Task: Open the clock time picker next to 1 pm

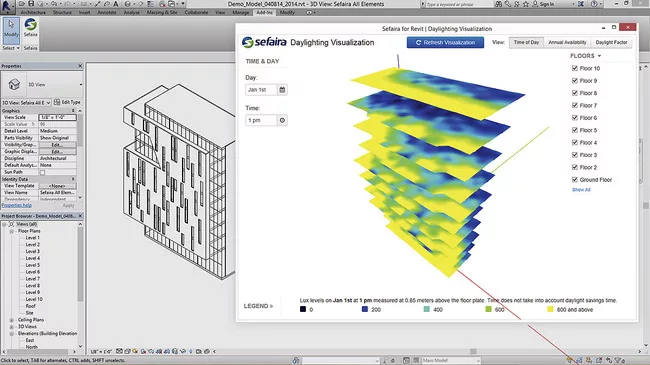Action: pyautogui.click(x=282, y=120)
